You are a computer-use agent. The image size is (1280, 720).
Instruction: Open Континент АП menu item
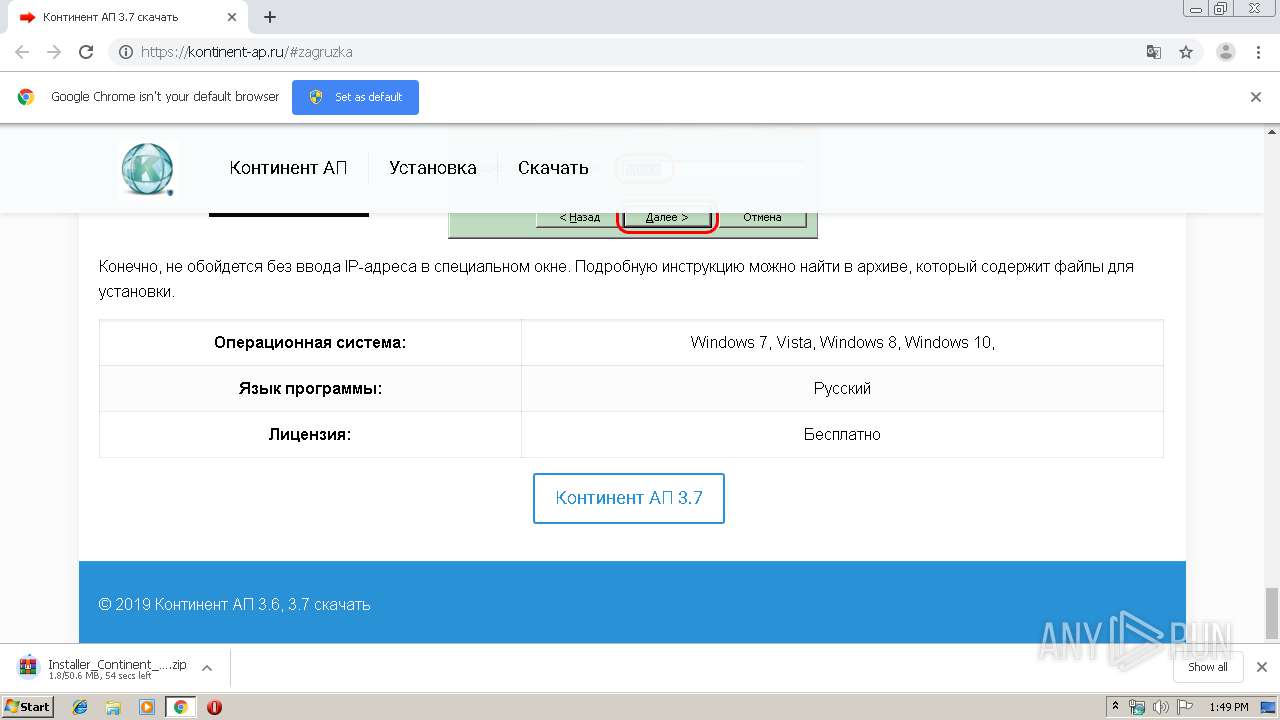pos(288,168)
